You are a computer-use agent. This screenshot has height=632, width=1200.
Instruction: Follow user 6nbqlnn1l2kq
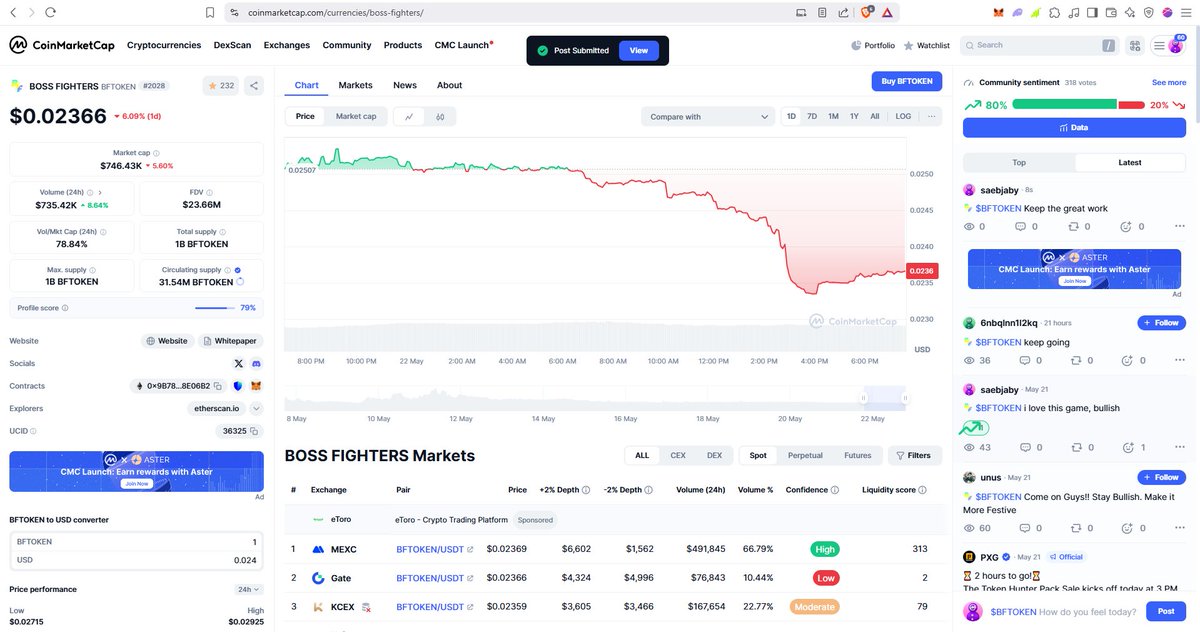point(1162,323)
